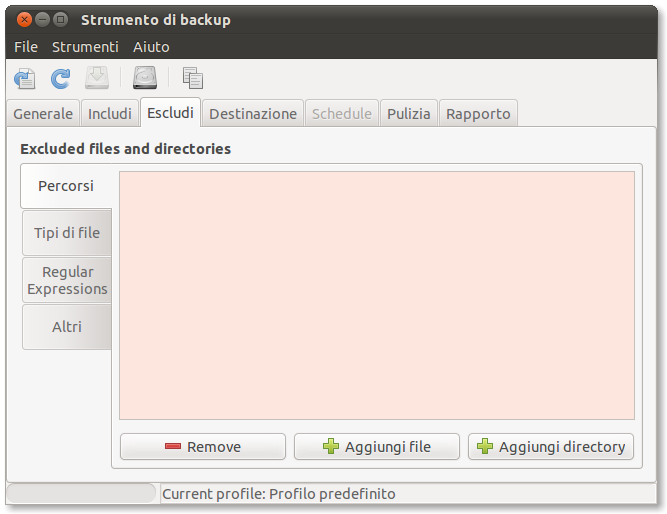
Task: Open the Strumenti menu
Action: [x=85, y=47]
